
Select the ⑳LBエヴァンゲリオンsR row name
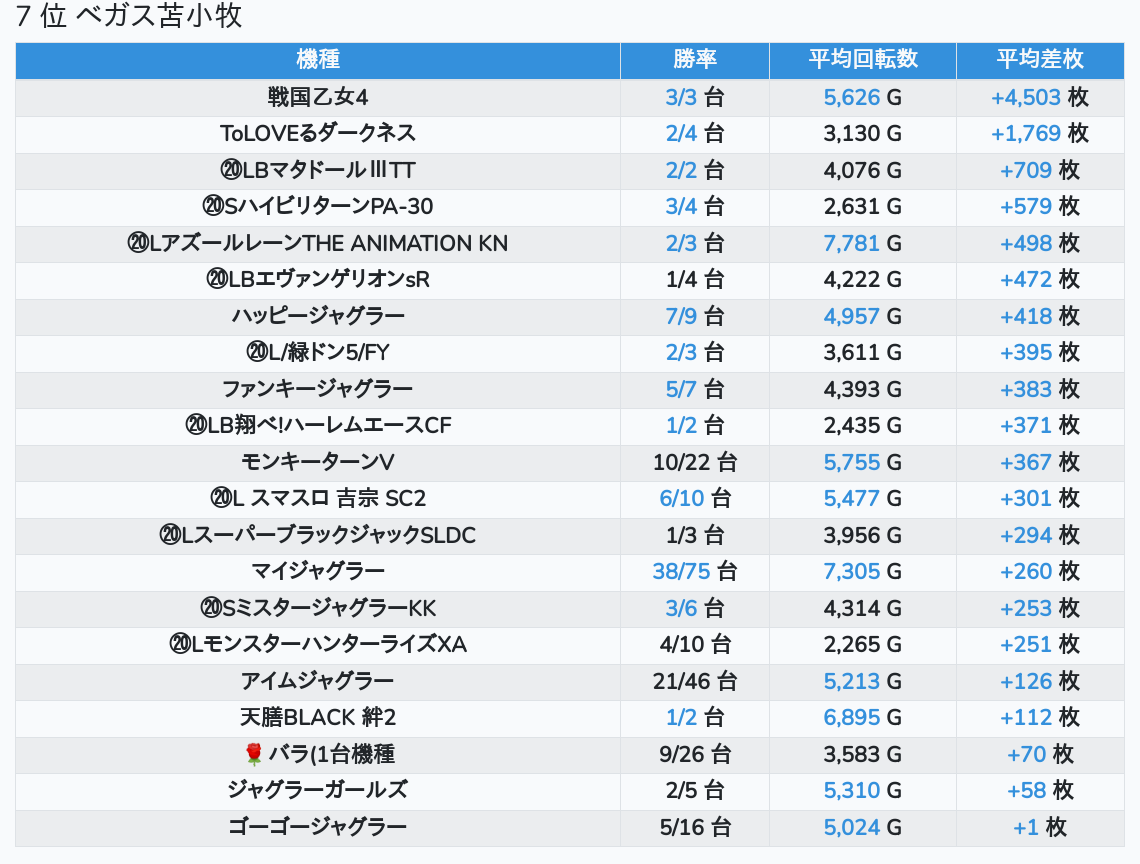click(318, 279)
